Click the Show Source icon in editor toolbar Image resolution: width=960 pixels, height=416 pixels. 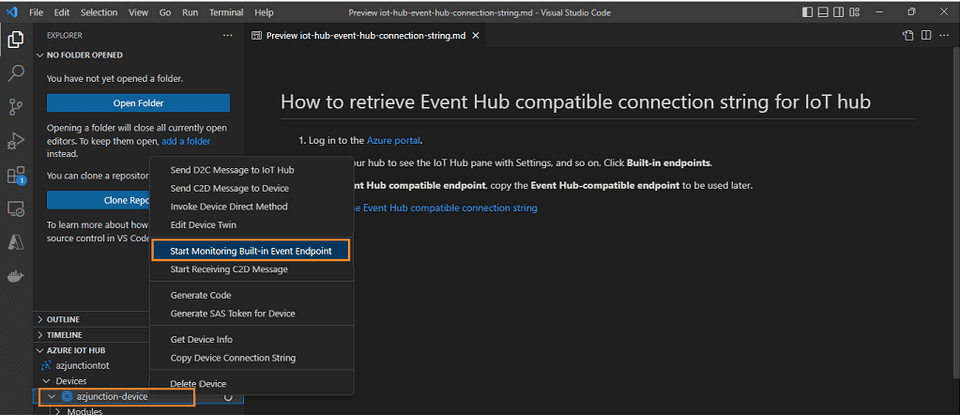point(908,36)
